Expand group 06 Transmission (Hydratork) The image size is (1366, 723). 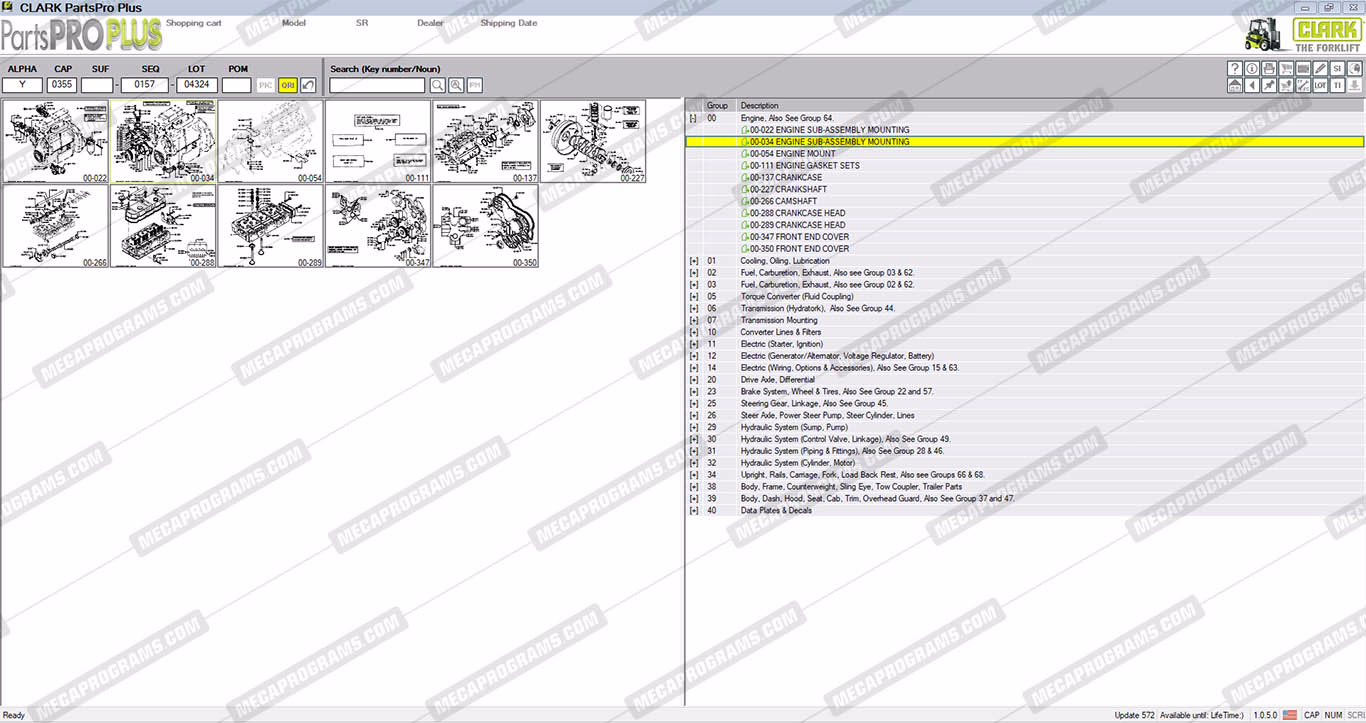(x=693, y=309)
